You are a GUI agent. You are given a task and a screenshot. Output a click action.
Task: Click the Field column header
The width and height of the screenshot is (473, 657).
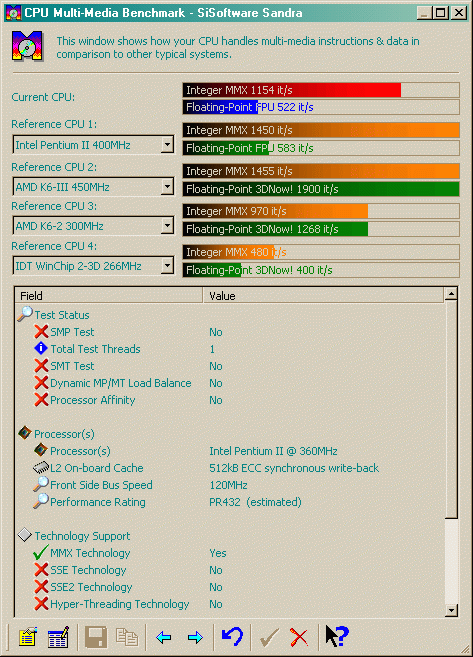pos(109,295)
